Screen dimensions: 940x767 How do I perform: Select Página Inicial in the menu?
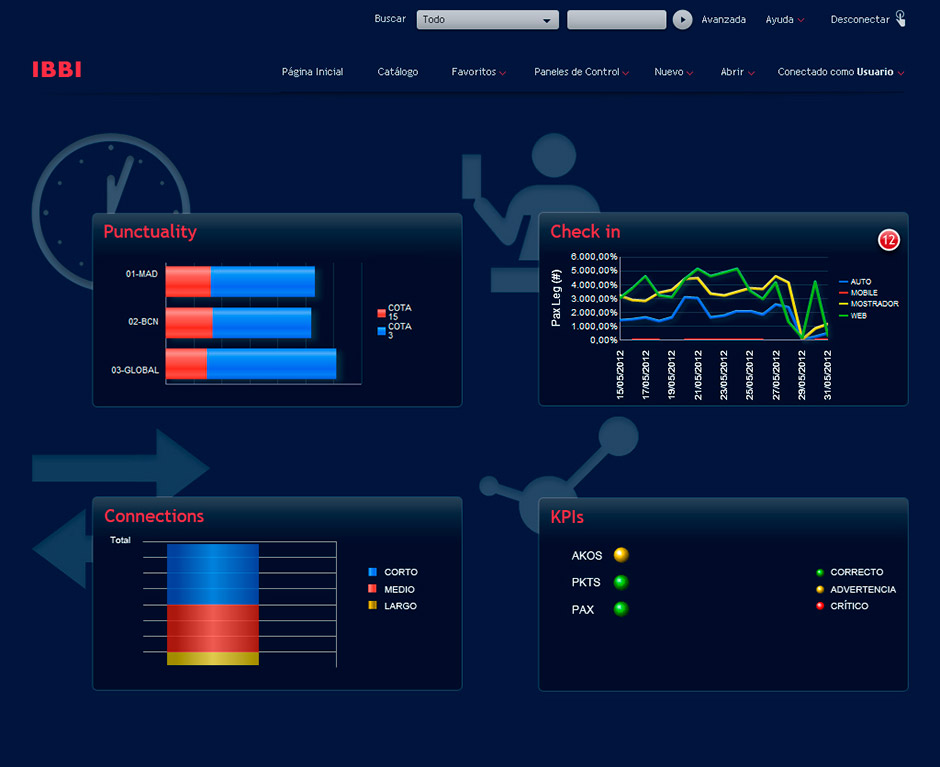pyautogui.click(x=312, y=72)
